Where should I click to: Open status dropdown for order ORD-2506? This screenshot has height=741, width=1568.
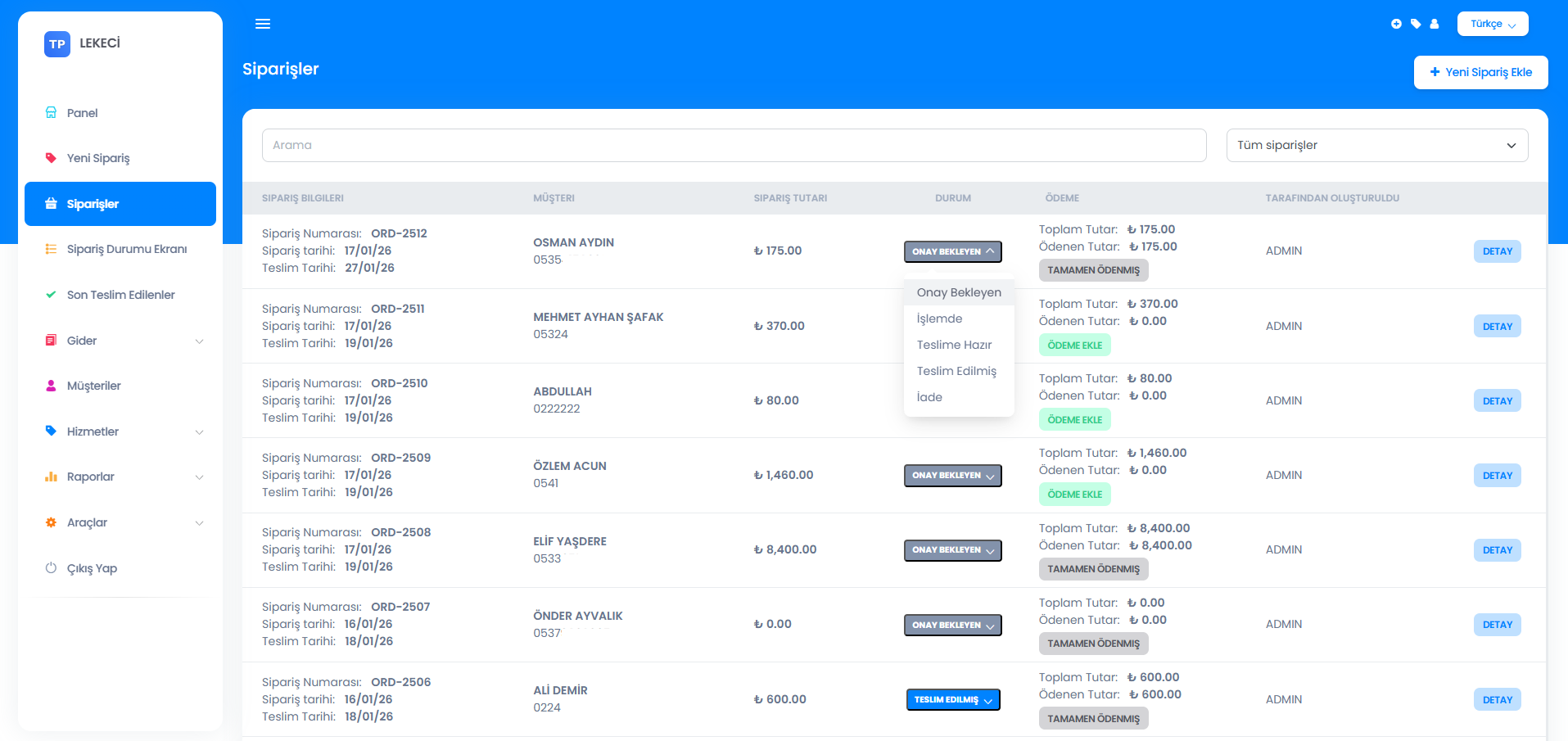click(x=952, y=700)
